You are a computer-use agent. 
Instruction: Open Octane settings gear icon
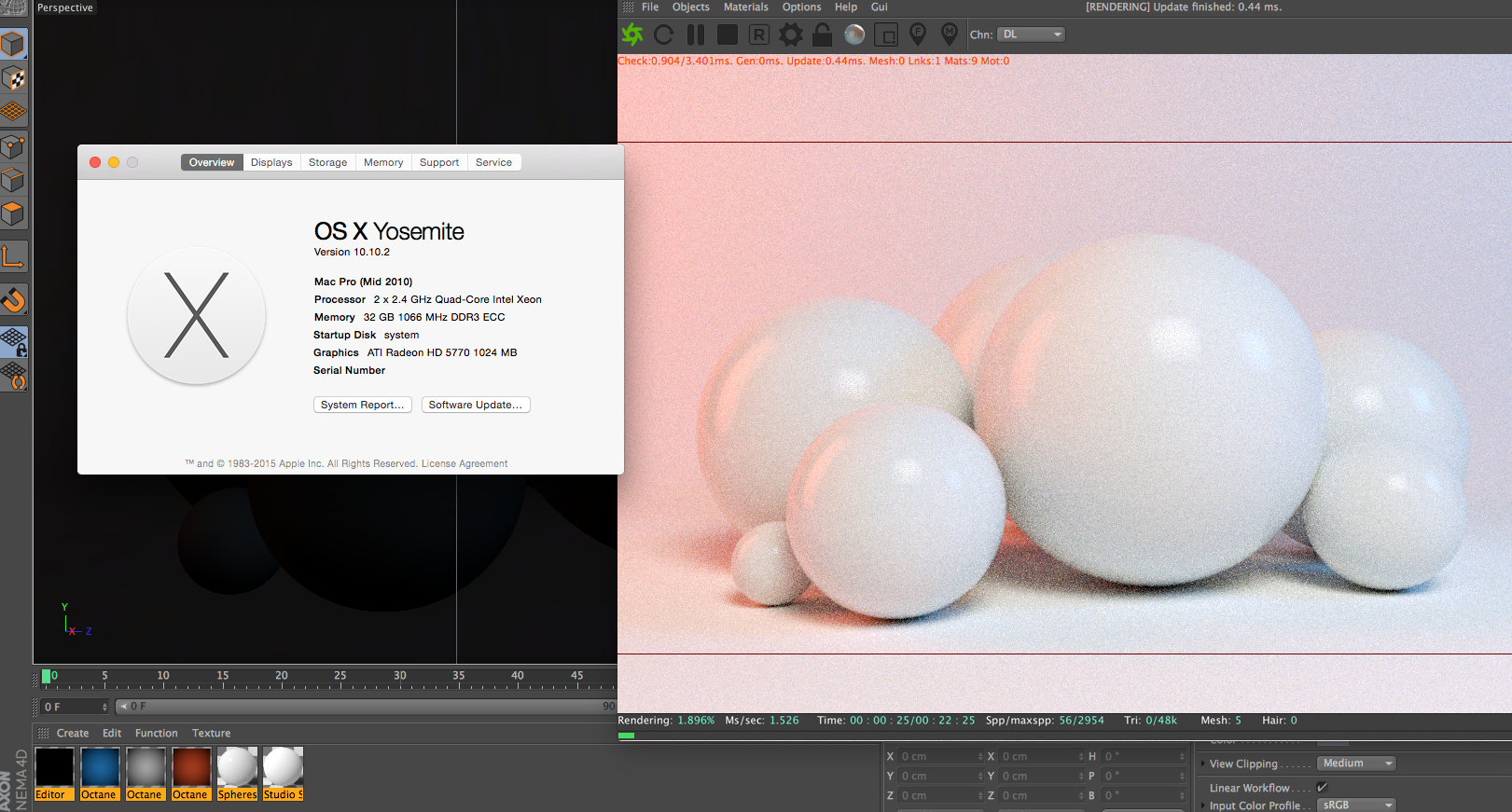[791, 35]
